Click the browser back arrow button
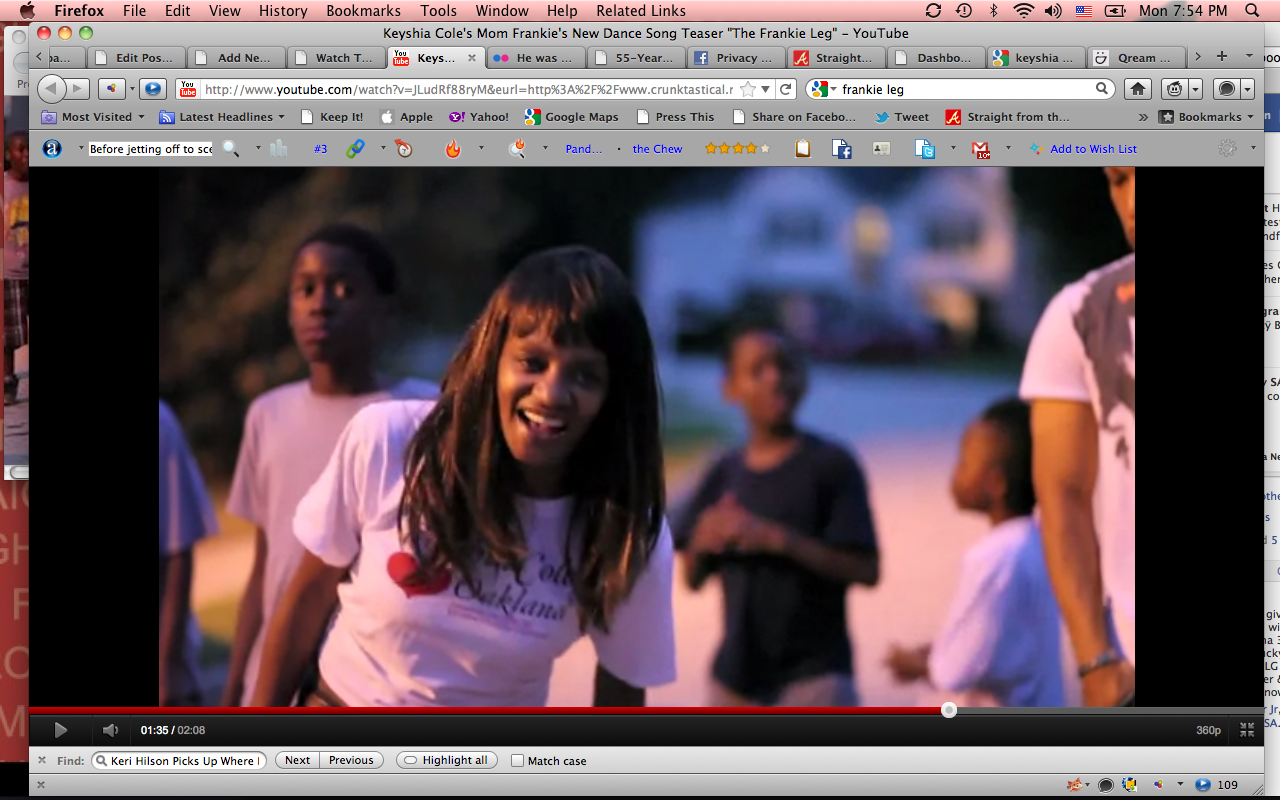1280x800 pixels. tap(53, 89)
